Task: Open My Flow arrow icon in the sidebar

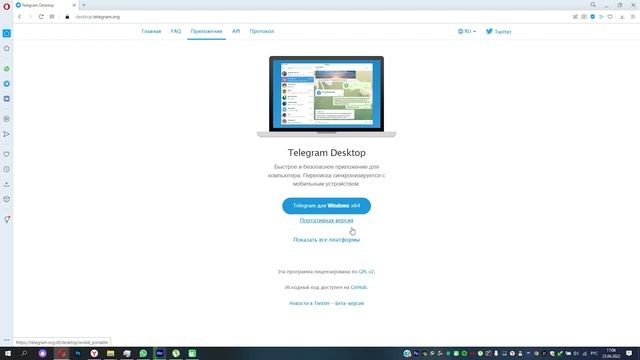Action: [x=7, y=134]
